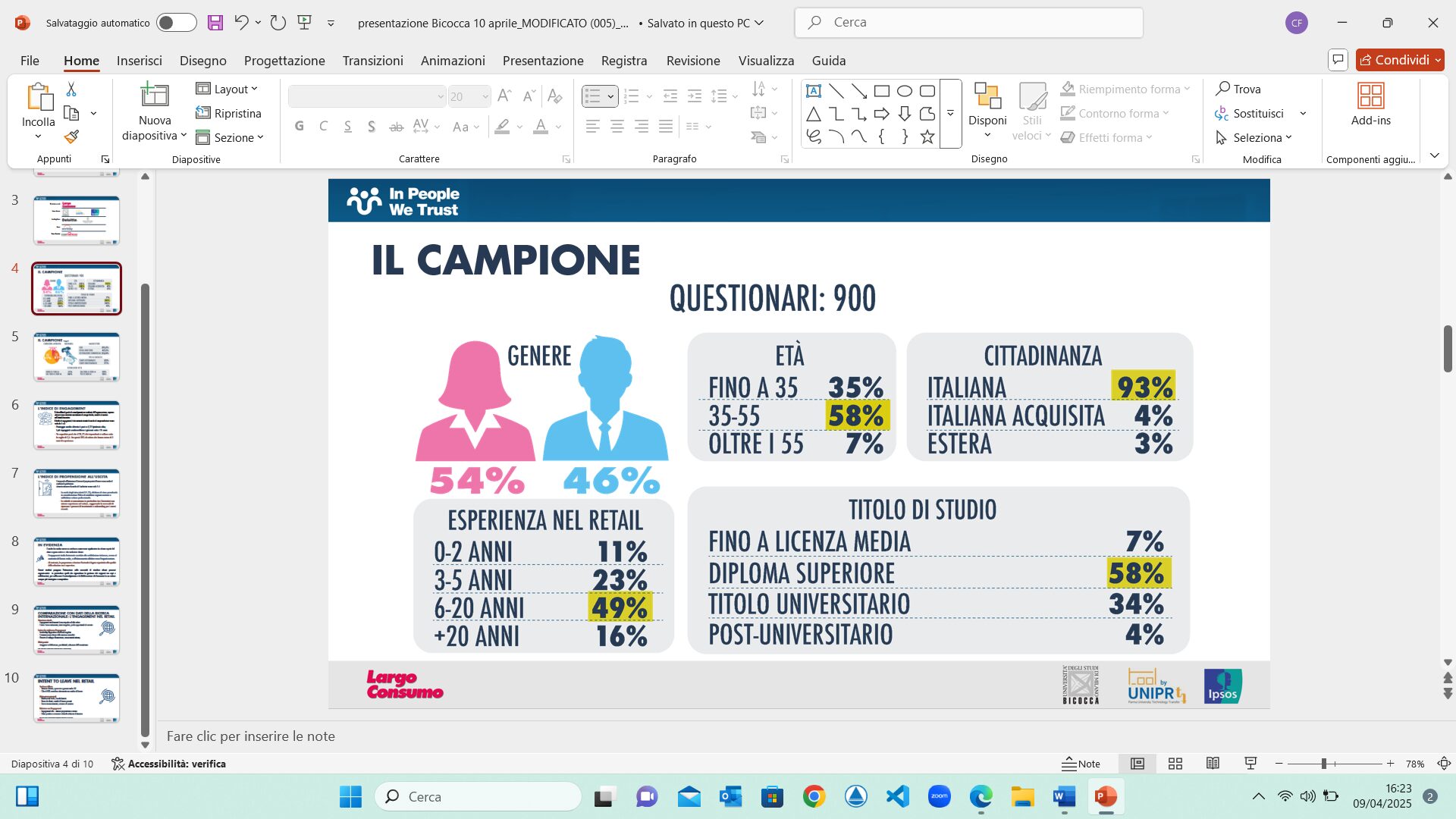Toggle text shadow formatting
This screenshot has width=1456, height=819.
point(372,127)
